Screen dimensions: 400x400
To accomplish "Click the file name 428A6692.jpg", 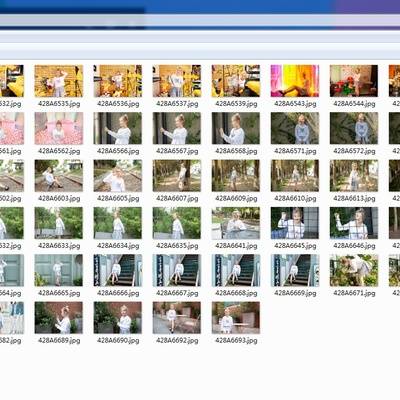I will click(177, 340).
